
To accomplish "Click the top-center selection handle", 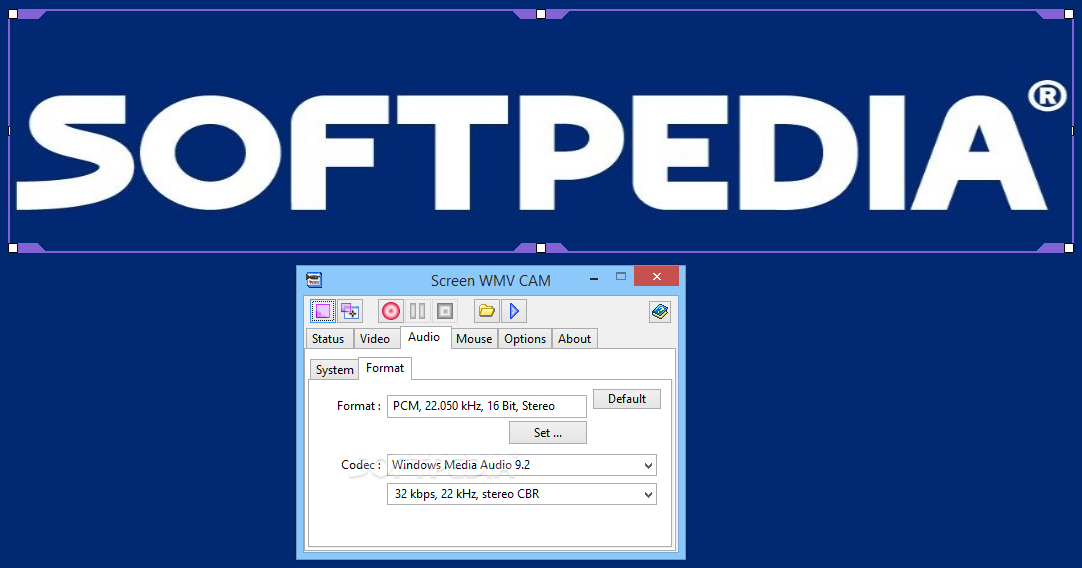I will pos(541,14).
